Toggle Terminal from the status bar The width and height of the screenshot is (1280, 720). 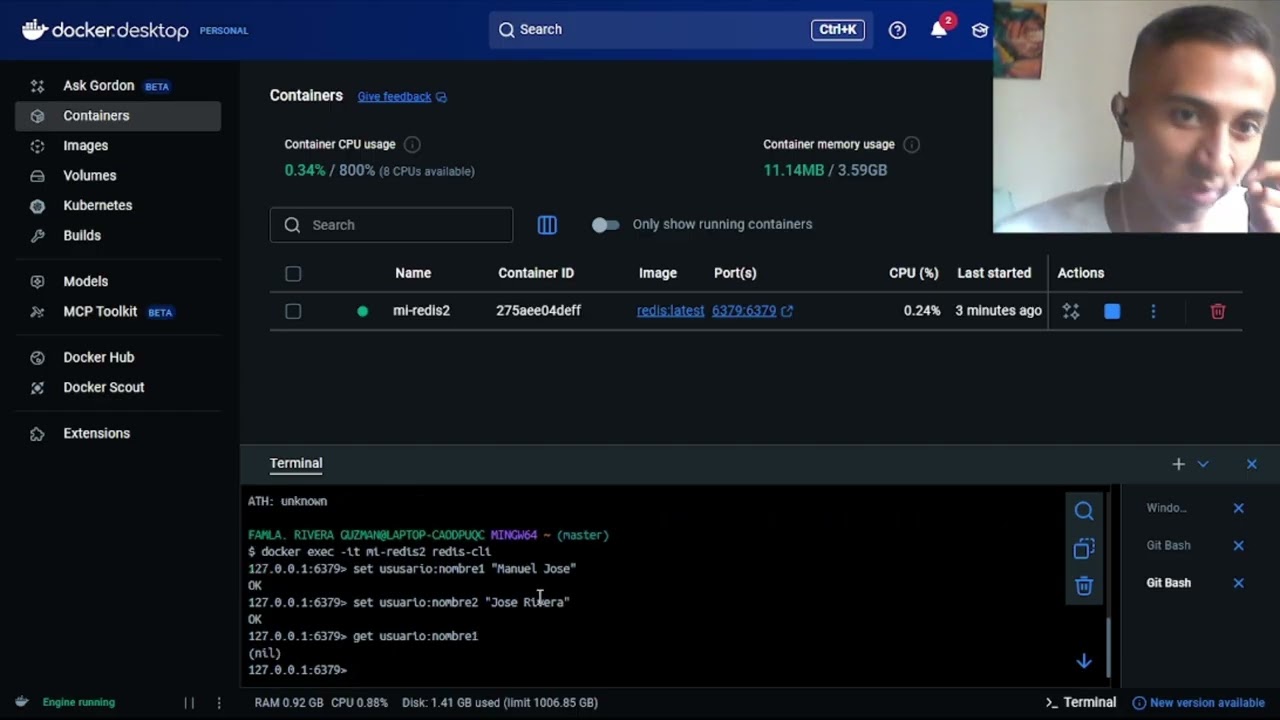coord(1080,702)
